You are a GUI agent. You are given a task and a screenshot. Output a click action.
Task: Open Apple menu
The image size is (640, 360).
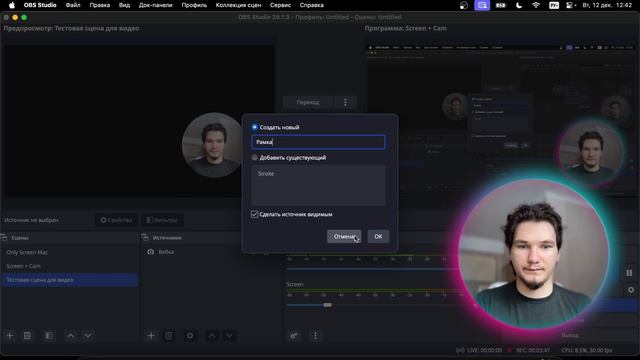coord(12,5)
